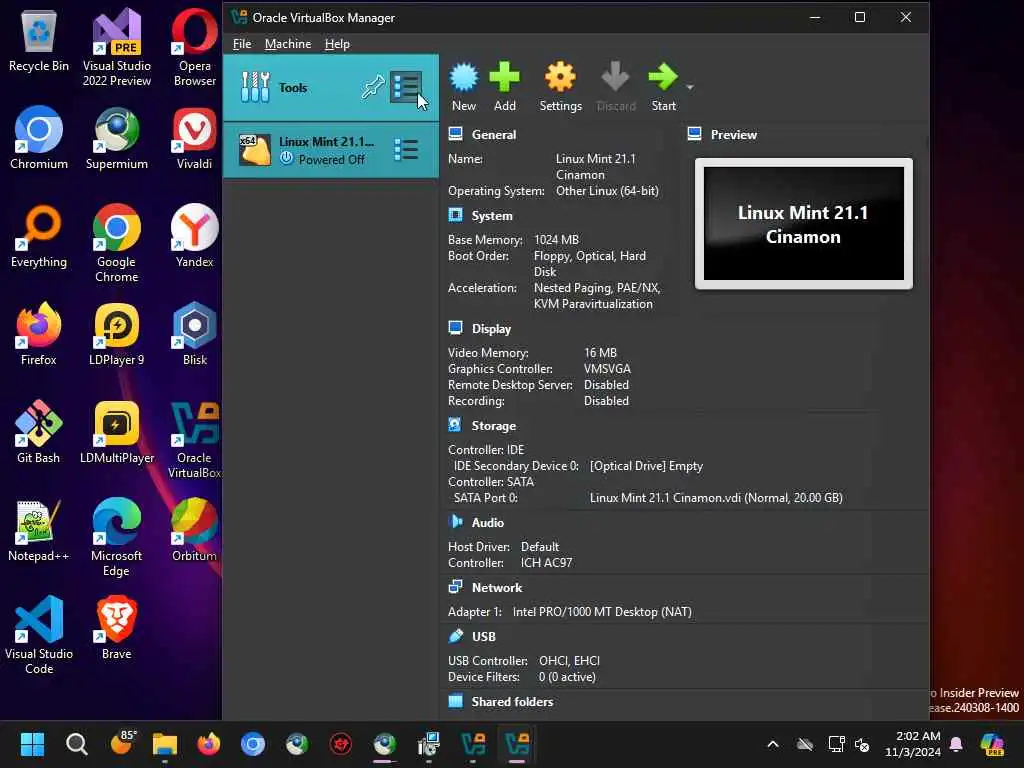Select Firefox desktop icon
Viewport: 1024px width, 768px height.
coord(39,334)
